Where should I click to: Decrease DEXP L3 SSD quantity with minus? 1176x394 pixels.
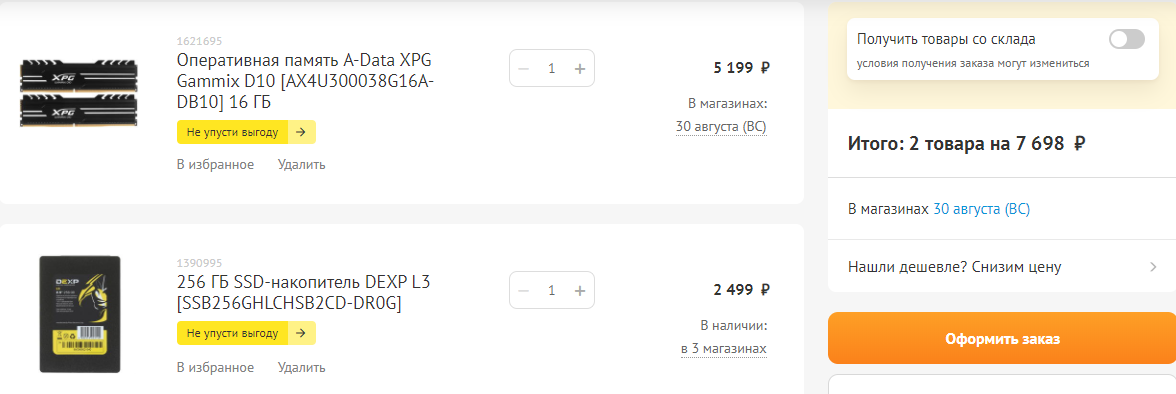click(524, 290)
